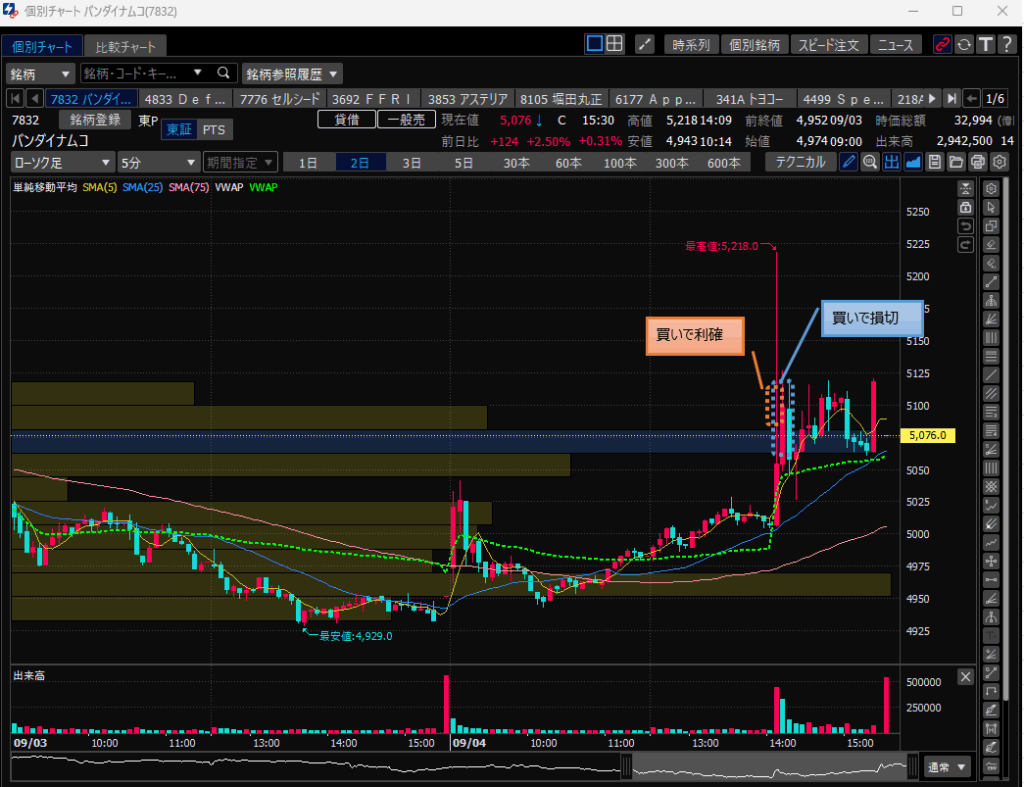Open the 銘柄参照履歴 dropdown
This screenshot has width=1024, height=787.
click(292, 73)
